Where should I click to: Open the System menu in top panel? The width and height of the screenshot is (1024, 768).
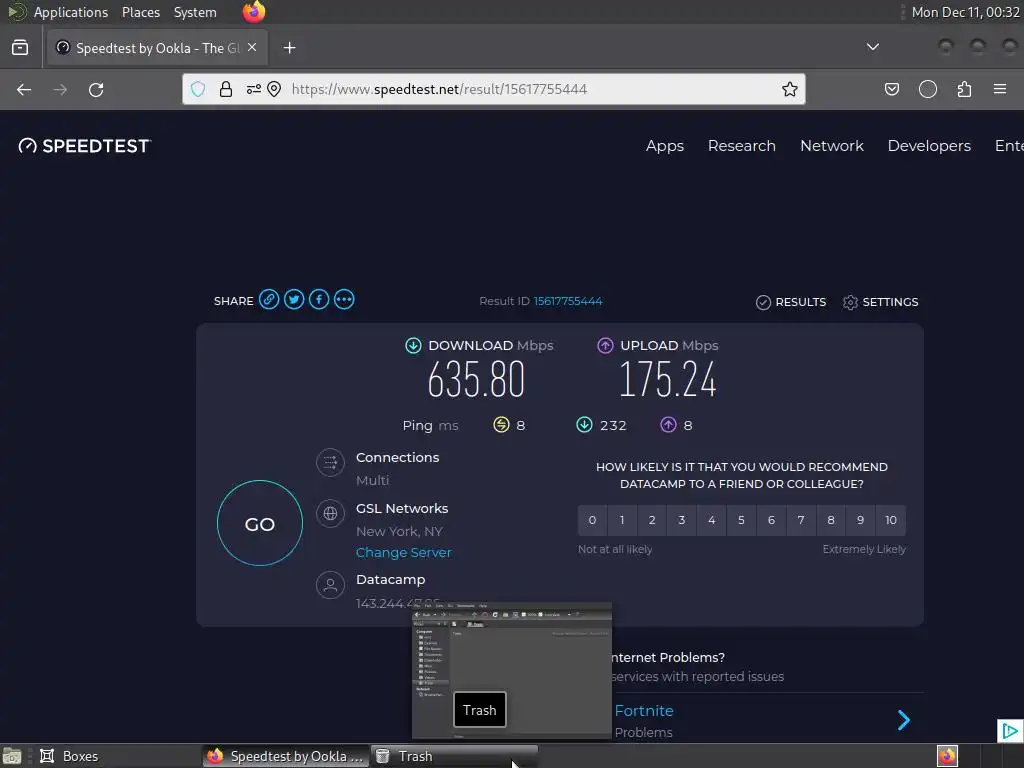point(195,12)
